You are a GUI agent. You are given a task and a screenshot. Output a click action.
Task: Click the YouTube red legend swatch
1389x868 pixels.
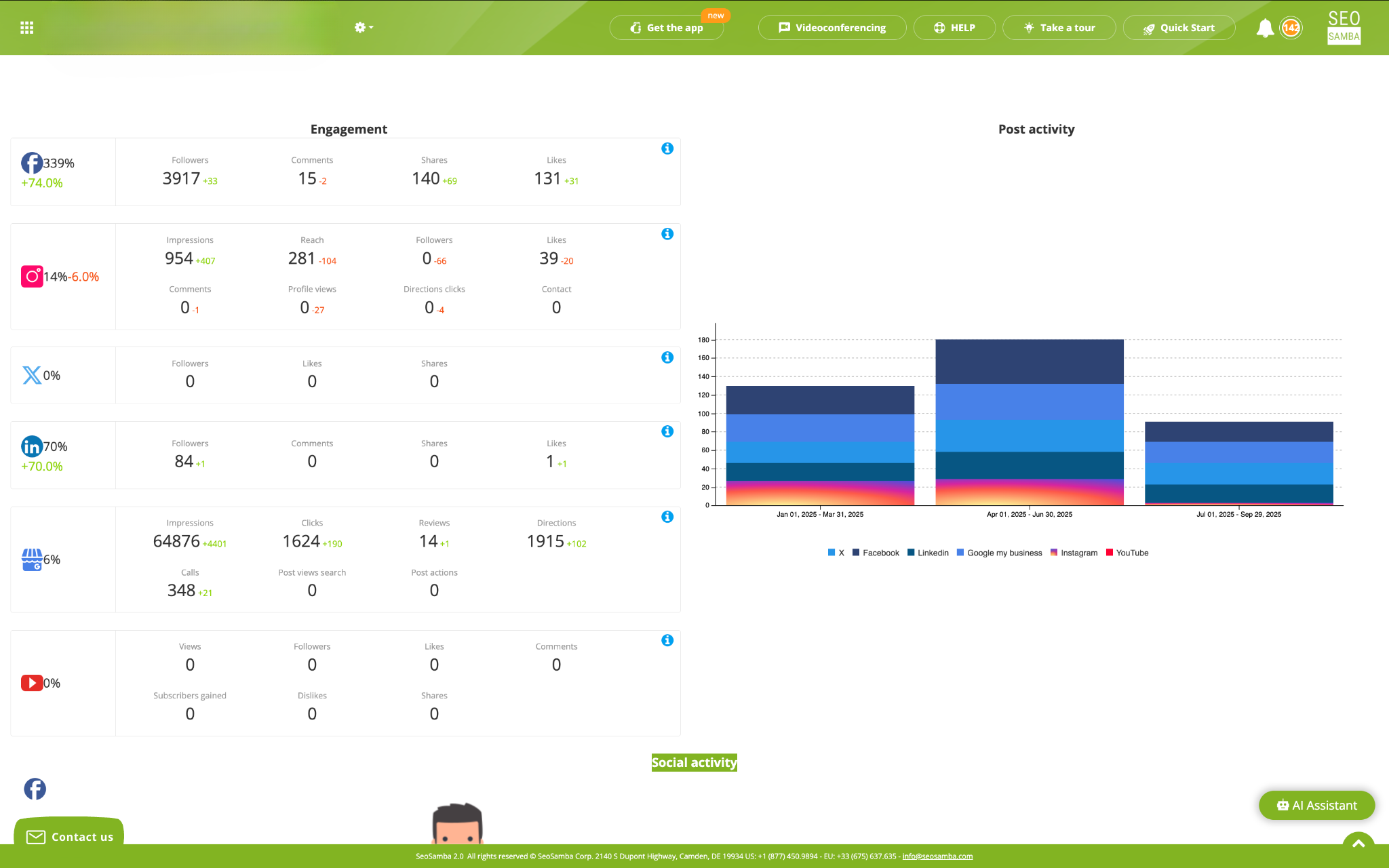point(1110,552)
